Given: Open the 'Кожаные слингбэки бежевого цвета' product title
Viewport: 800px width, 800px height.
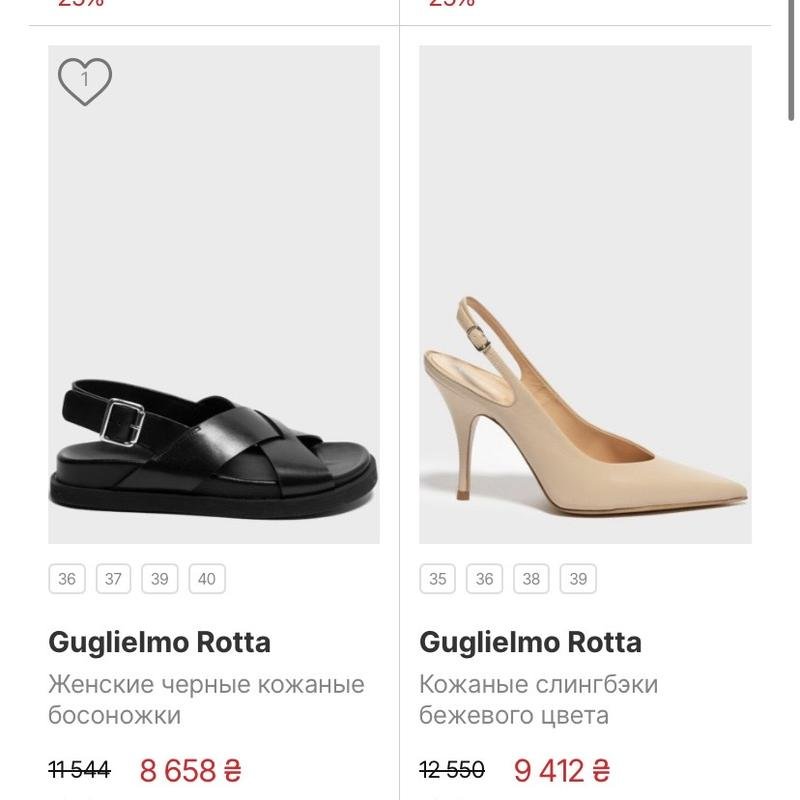Looking at the screenshot, I should click(x=538, y=700).
